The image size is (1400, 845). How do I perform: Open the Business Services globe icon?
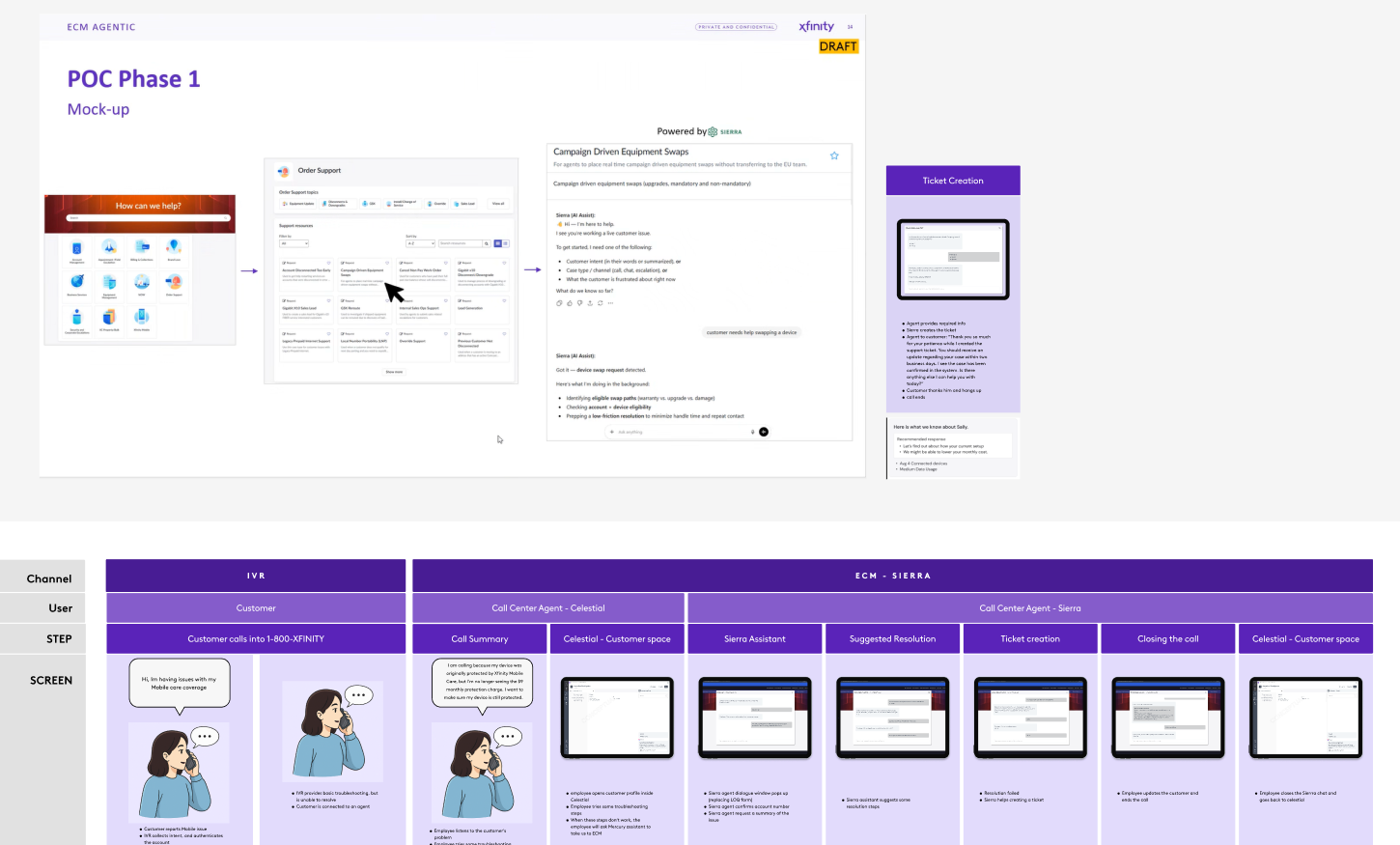pyautogui.click(x=77, y=281)
